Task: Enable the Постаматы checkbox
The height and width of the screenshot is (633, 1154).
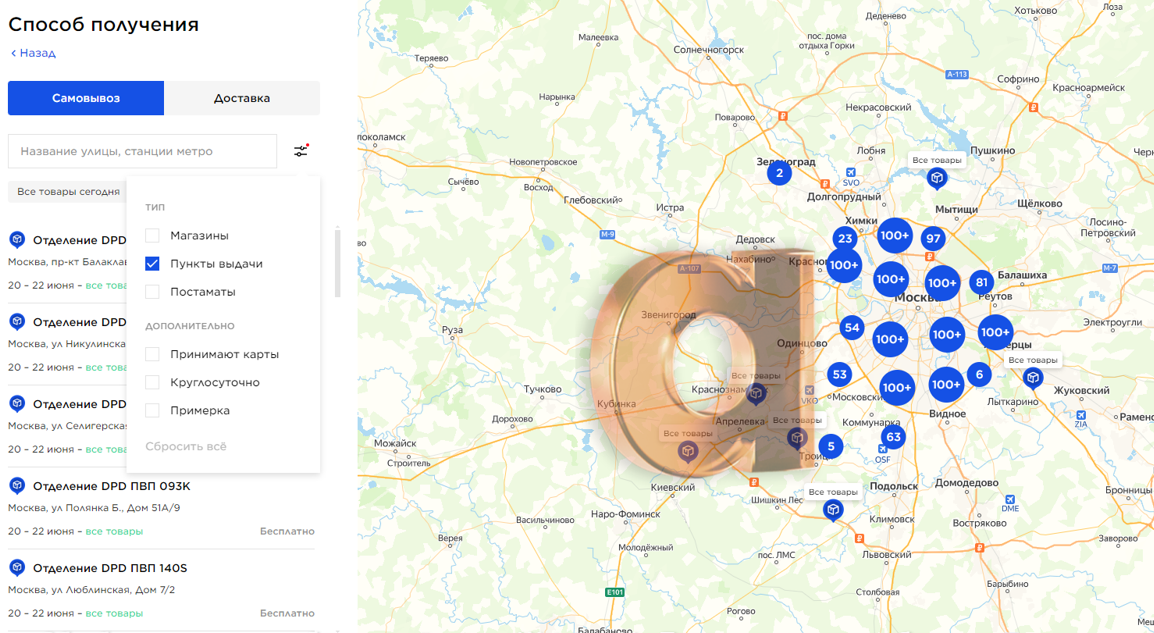Action: (x=152, y=291)
